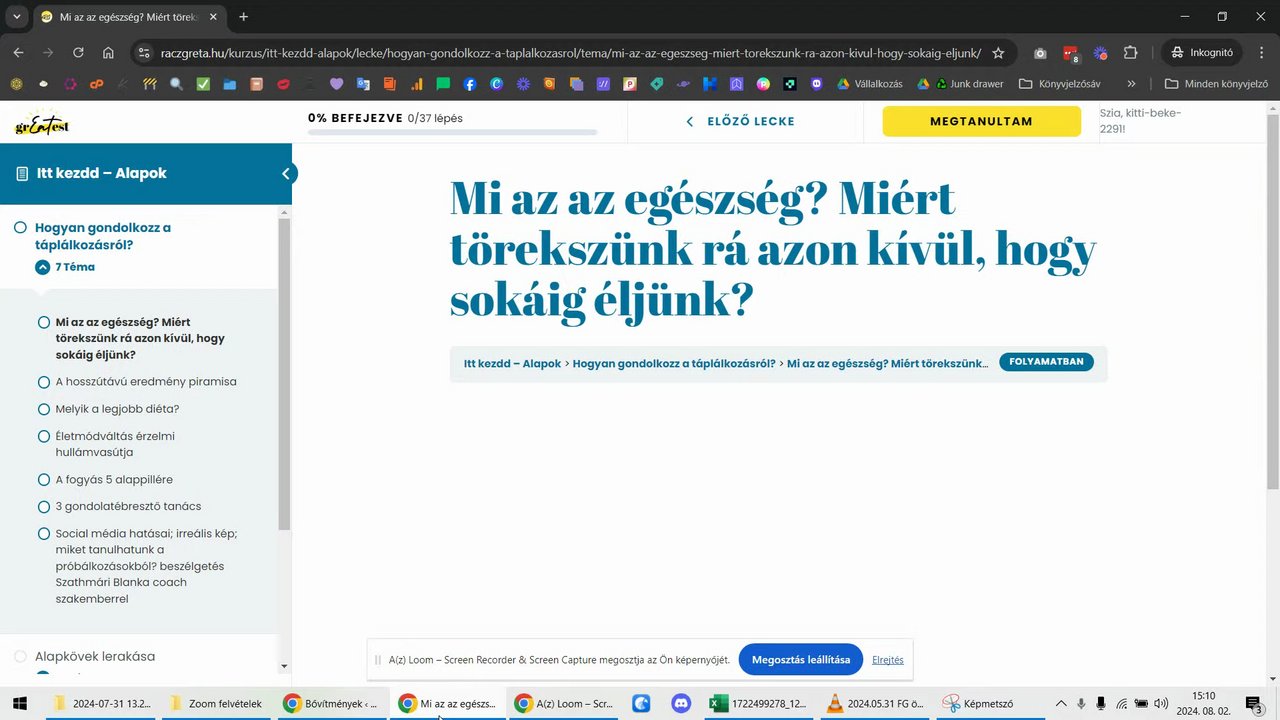Stop sharing with 'Megosztás leállítása'
The width and height of the screenshot is (1280, 720).
(x=801, y=660)
